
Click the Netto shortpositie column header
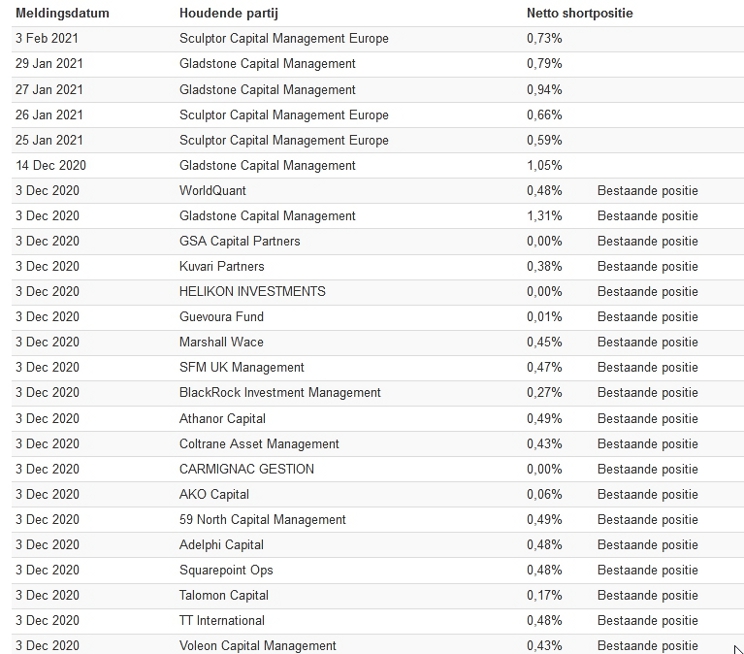coord(580,13)
